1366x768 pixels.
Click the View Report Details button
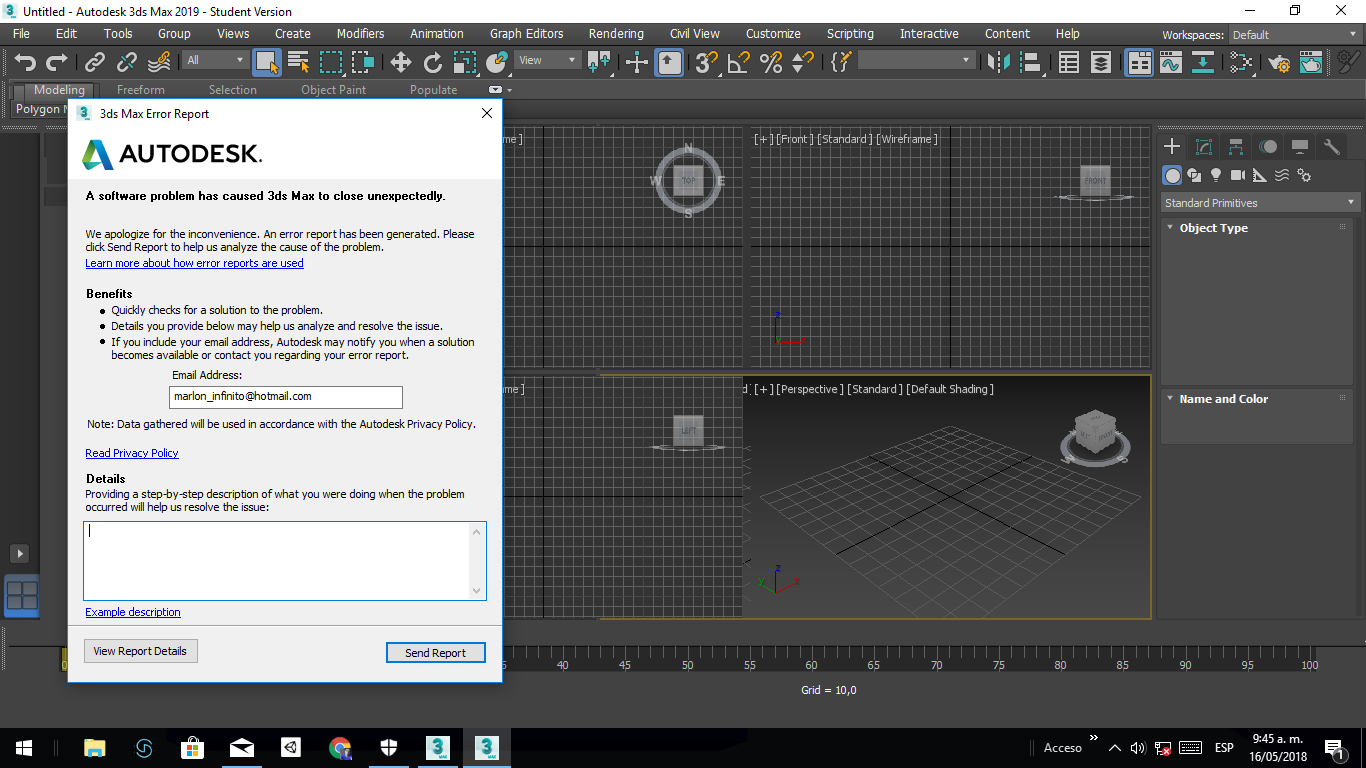point(140,651)
